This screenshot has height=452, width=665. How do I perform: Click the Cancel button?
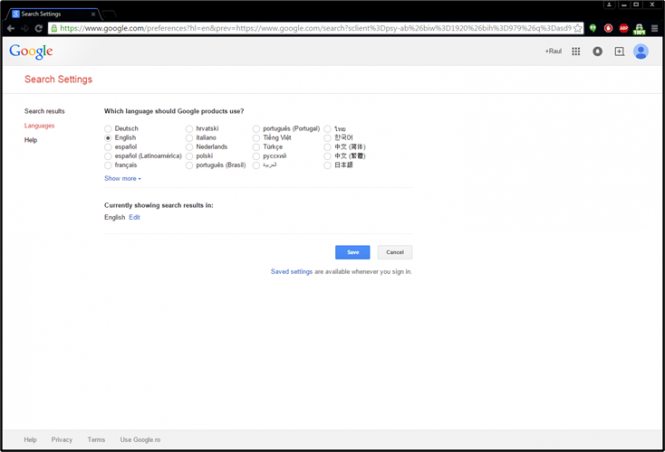pyautogui.click(x=395, y=252)
